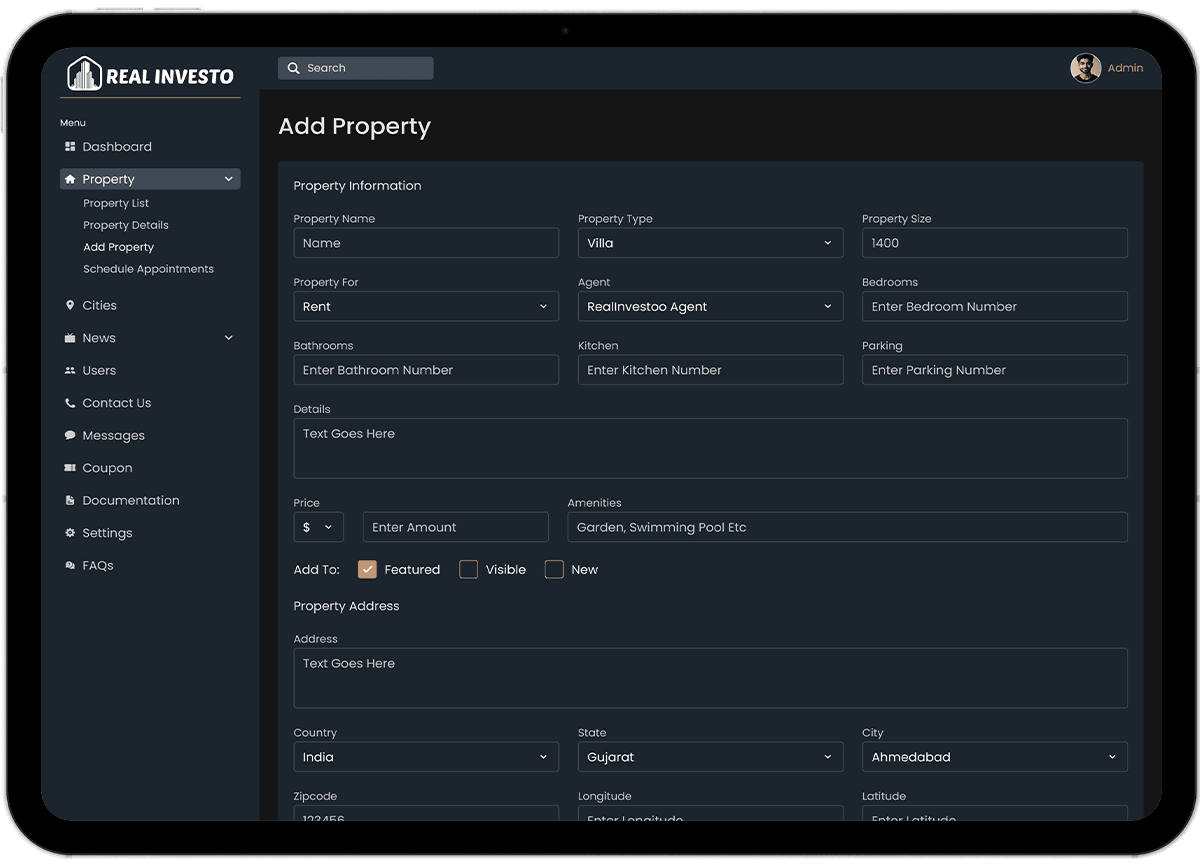
Task: Open the State dropdown showing Gujarat
Action: [711, 757]
